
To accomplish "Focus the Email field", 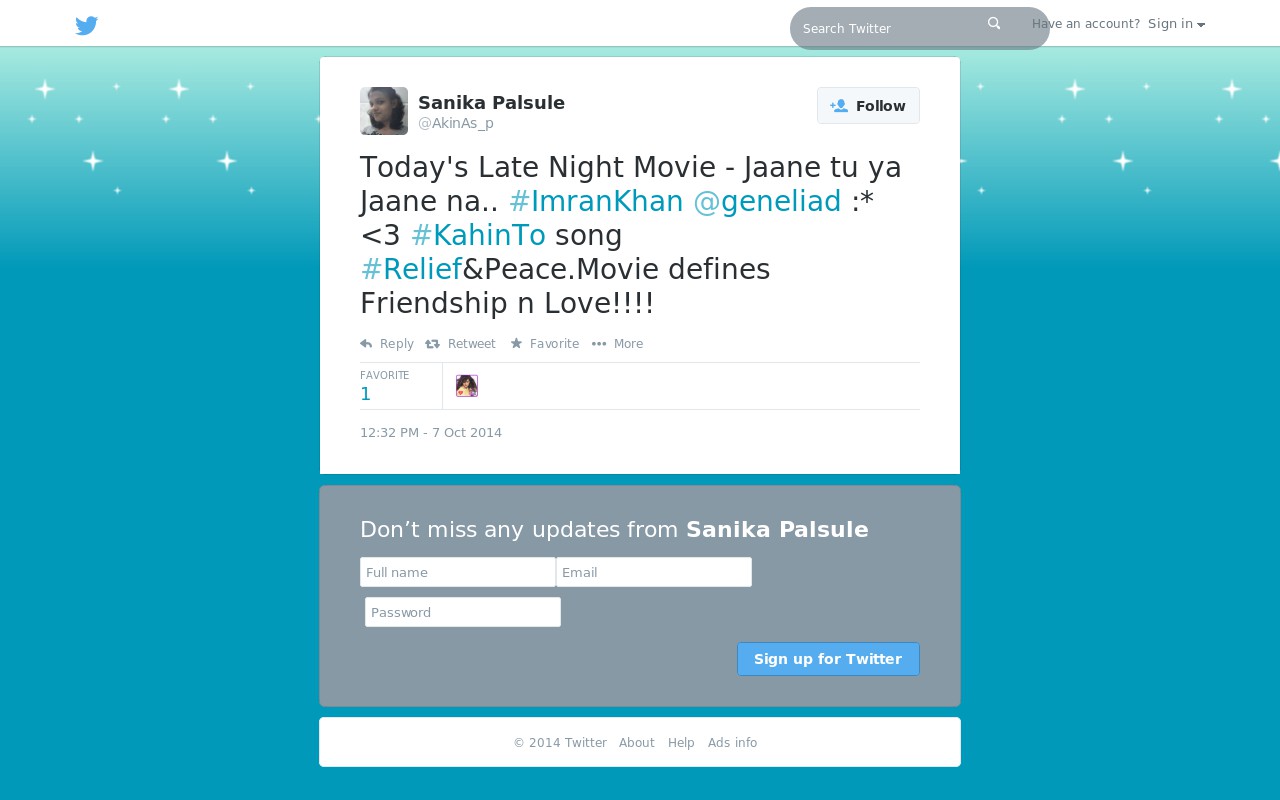I will point(654,572).
